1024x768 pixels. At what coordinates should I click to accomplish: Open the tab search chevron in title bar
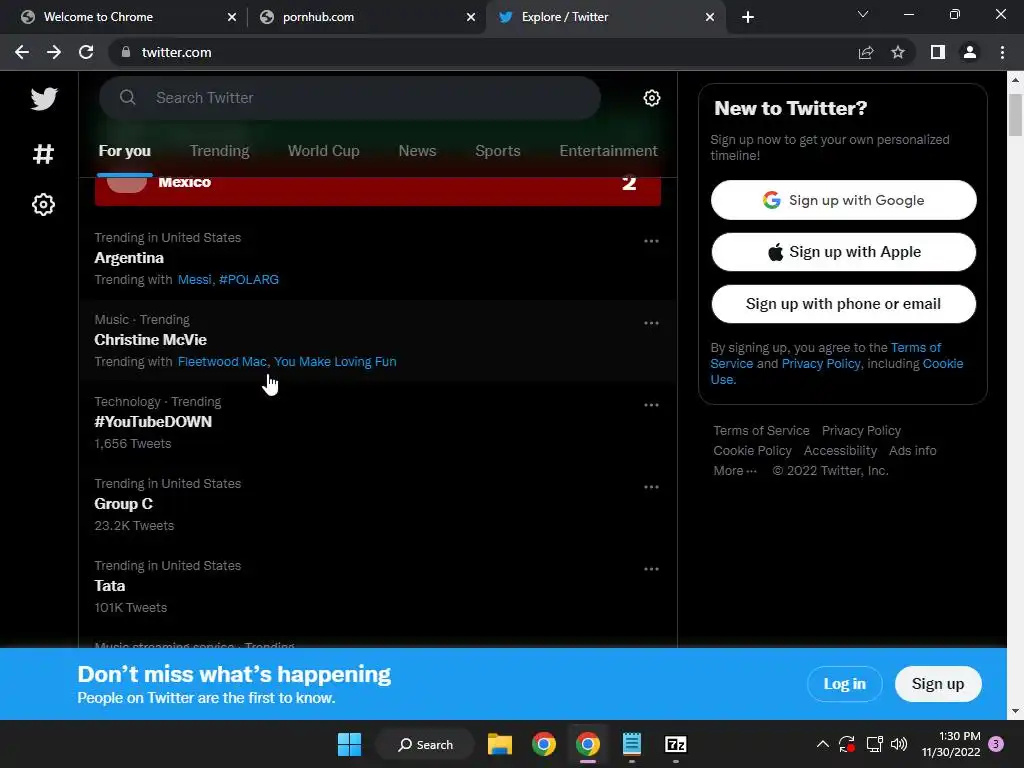[863, 14]
